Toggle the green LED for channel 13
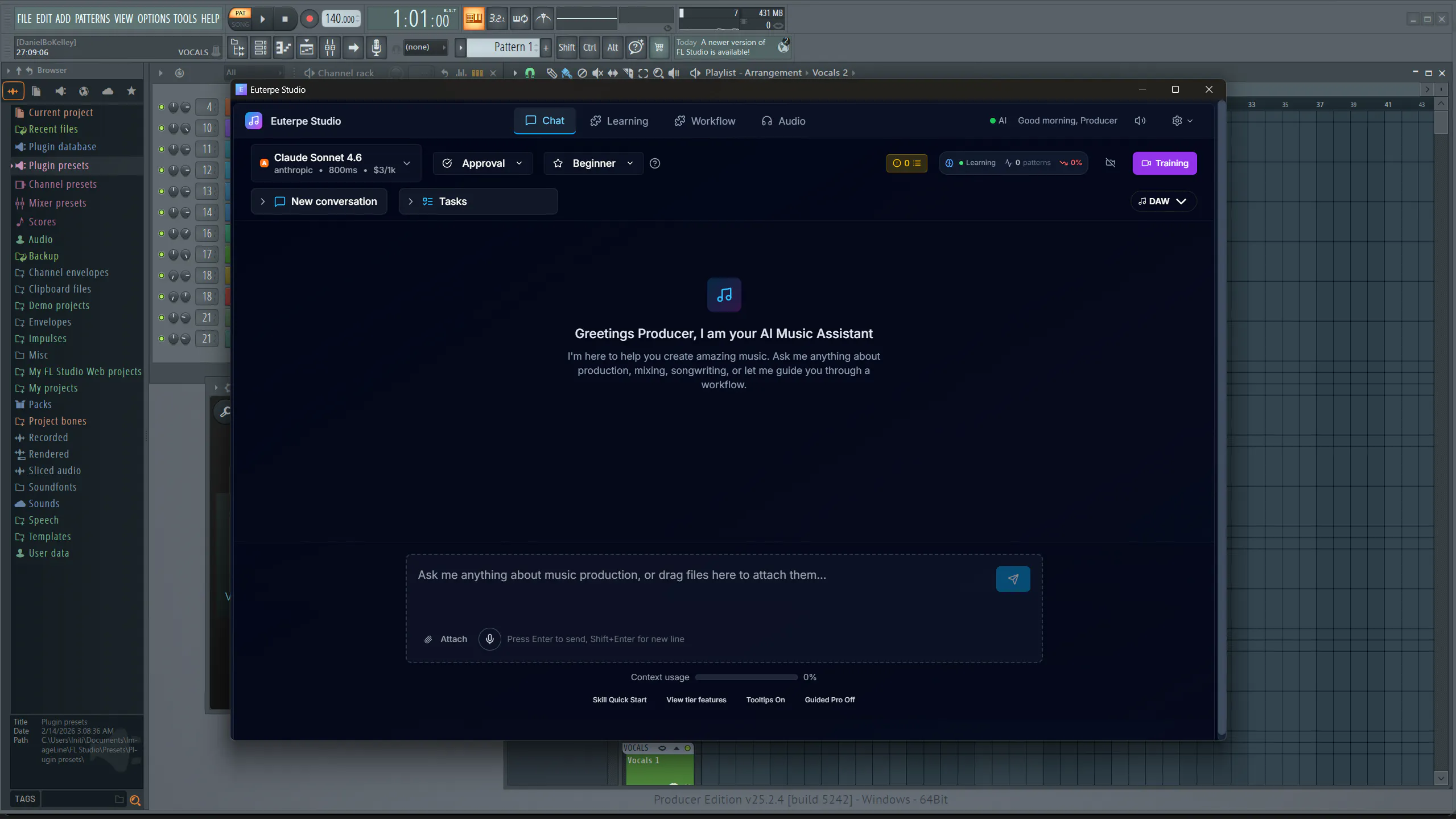1456x819 pixels. point(162,191)
